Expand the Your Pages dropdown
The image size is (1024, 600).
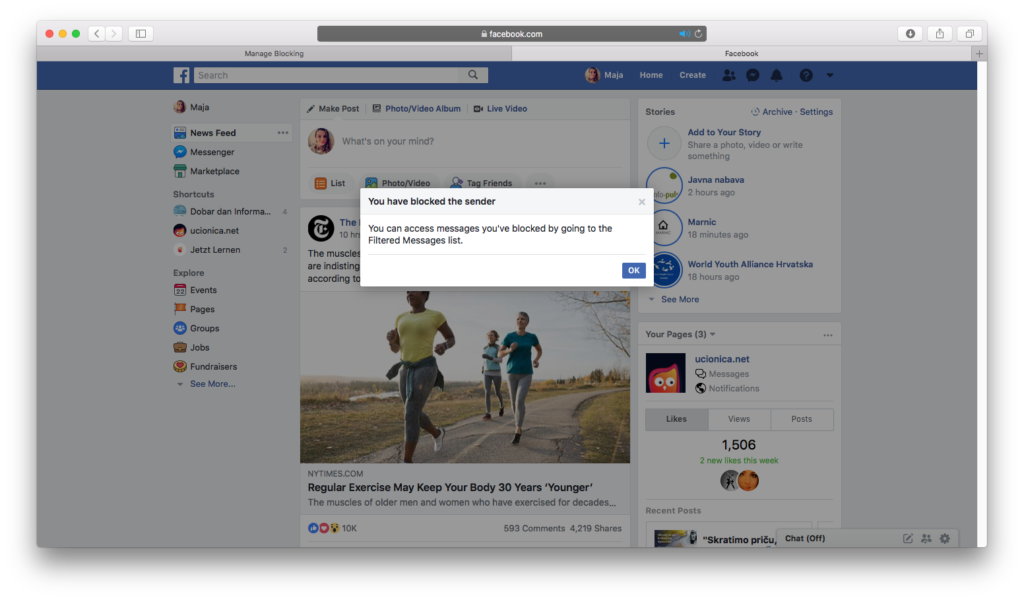tap(712, 334)
